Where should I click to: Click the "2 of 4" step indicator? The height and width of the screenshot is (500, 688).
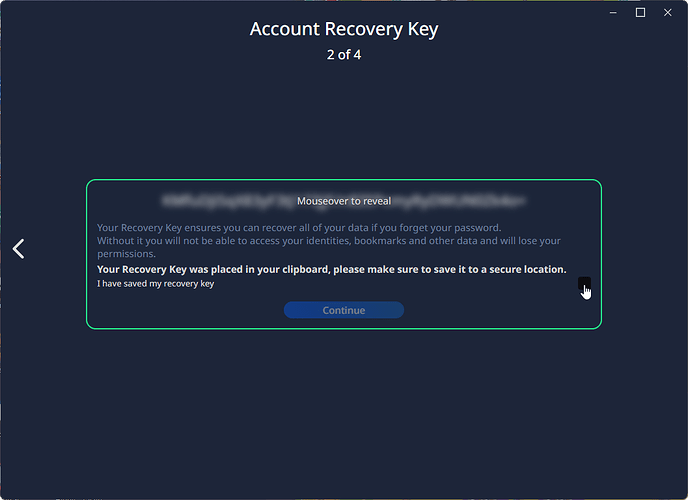[x=343, y=54]
